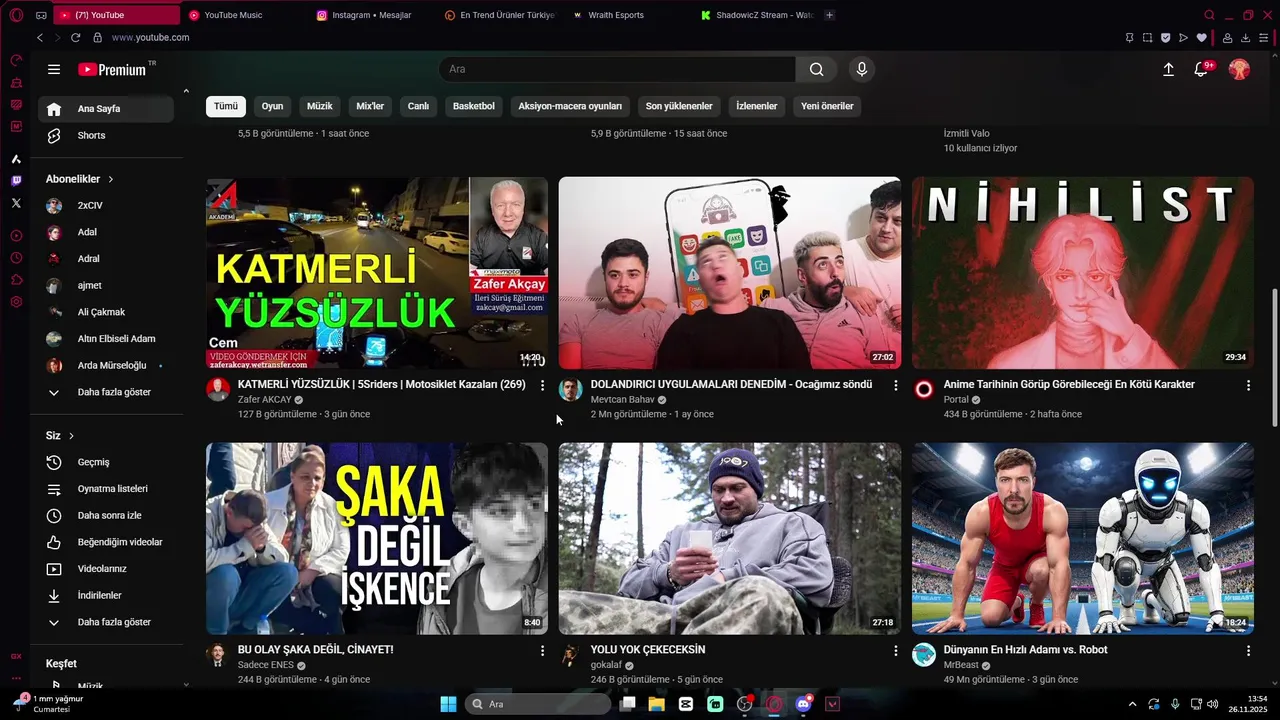Select the Oyun filter chip
This screenshot has width=1280, height=720.
[x=272, y=106]
